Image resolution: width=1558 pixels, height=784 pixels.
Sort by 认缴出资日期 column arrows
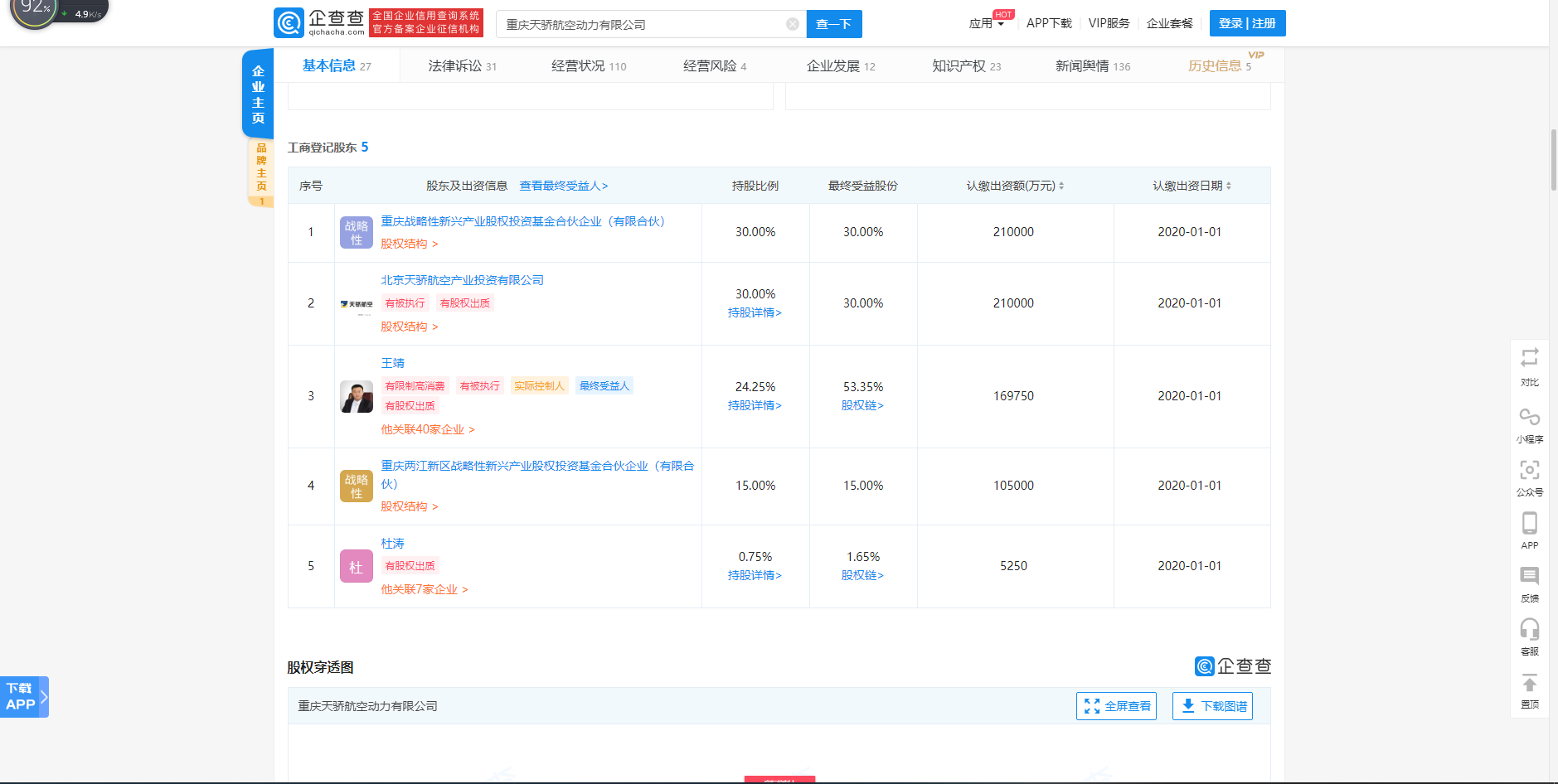click(1228, 186)
